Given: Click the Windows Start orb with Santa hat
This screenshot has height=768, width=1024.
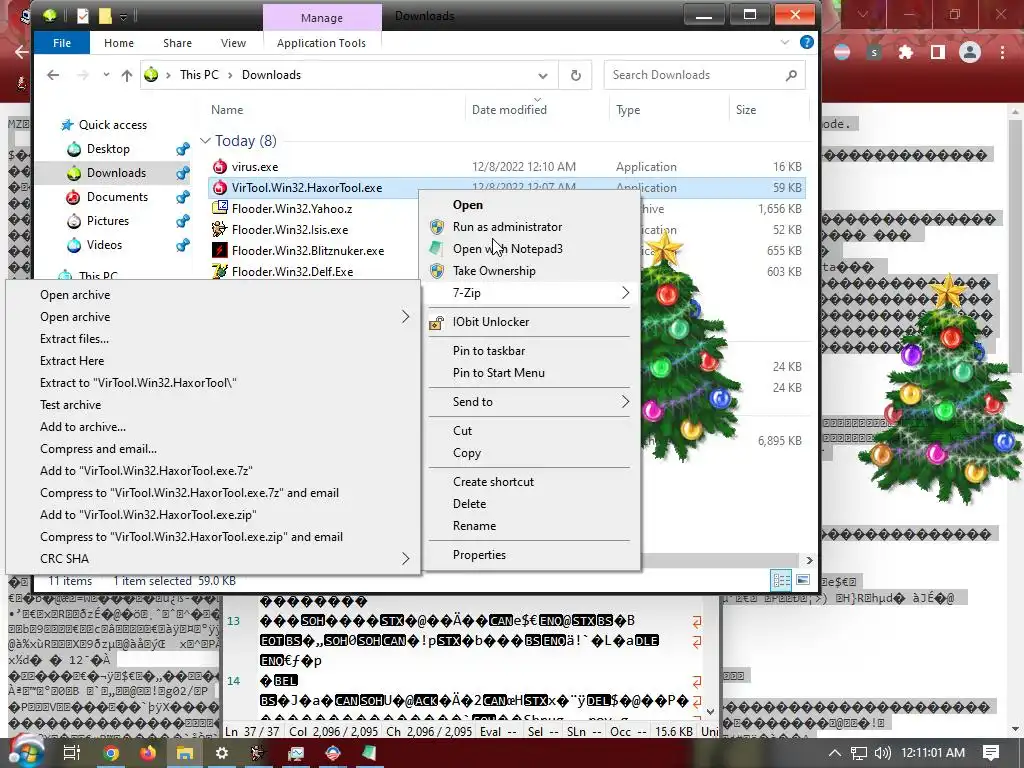Looking at the screenshot, I should click(x=26, y=751).
